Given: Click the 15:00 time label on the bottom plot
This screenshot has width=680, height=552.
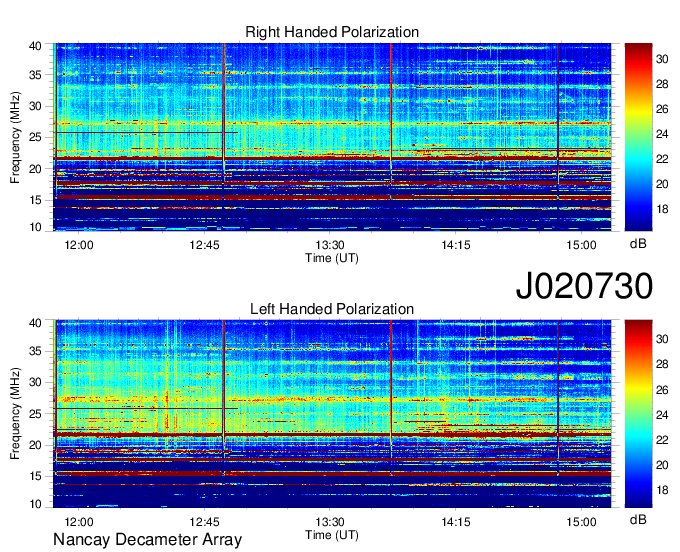Looking at the screenshot, I should (x=581, y=522).
